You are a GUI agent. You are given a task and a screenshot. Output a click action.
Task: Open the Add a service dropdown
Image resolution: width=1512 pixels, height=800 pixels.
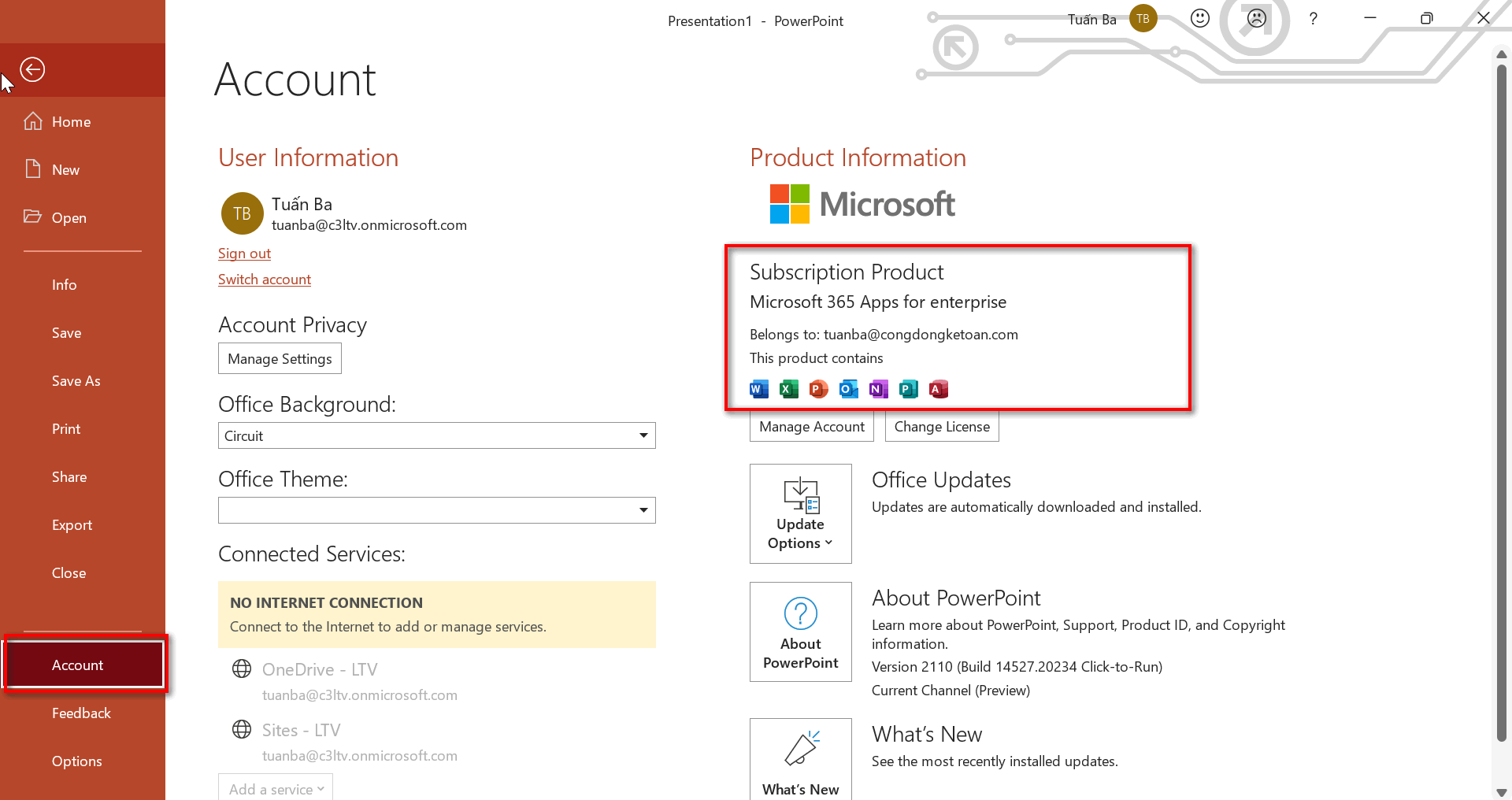pos(276,788)
